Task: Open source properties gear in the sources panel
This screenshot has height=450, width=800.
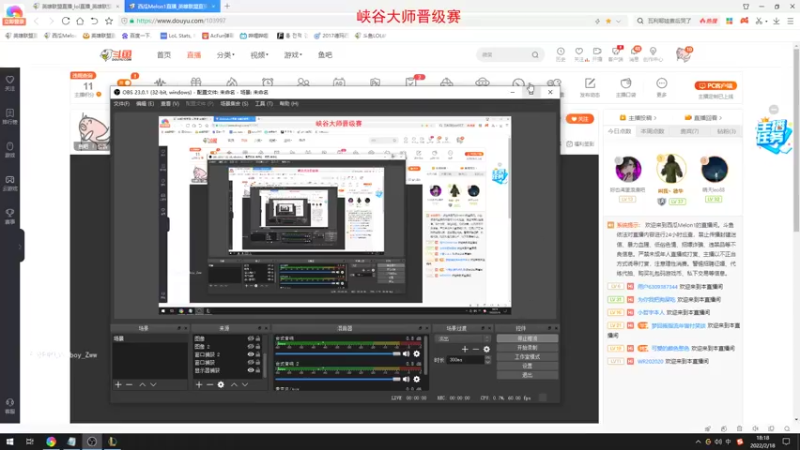Action: point(221,385)
